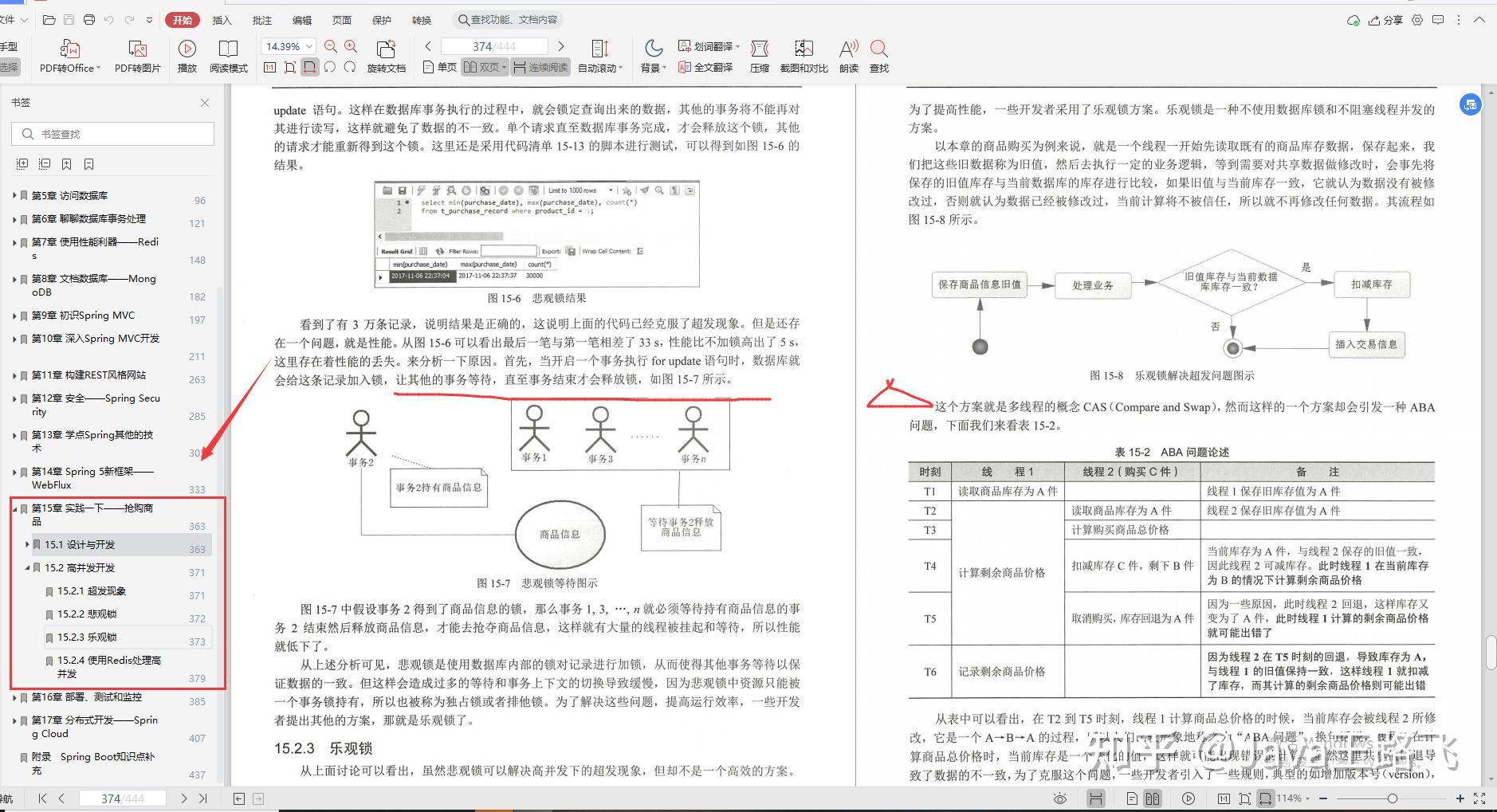Toggle fit width button in ribbon
The width and height of the screenshot is (1497, 812).
(x=310, y=68)
